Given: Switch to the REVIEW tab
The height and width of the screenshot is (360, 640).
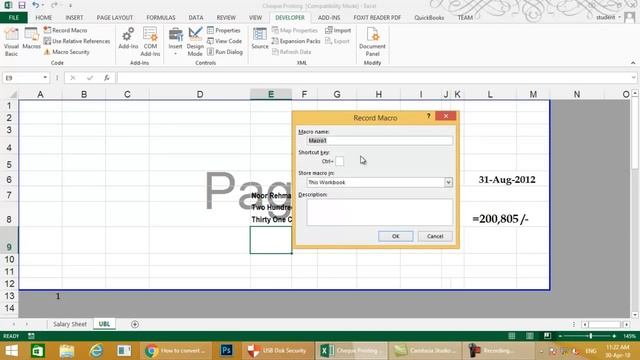Looking at the screenshot, I should (x=226, y=18).
